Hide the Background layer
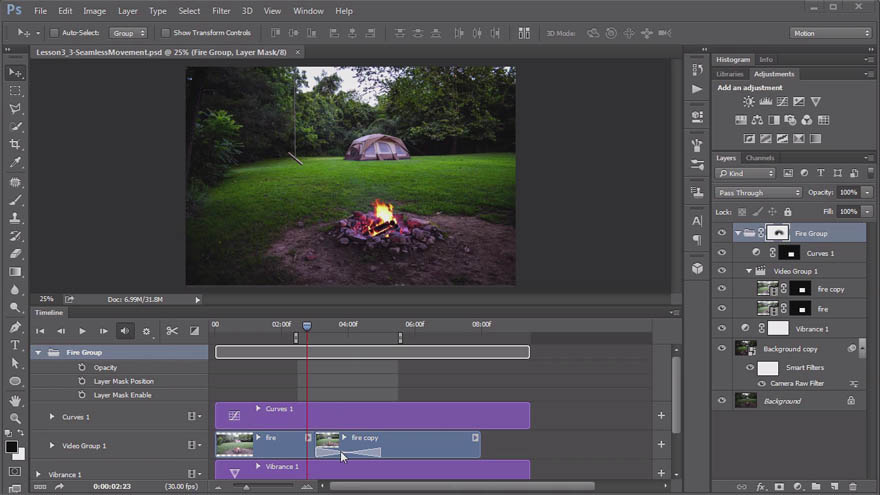This screenshot has width=880, height=495. click(x=722, y=401)
